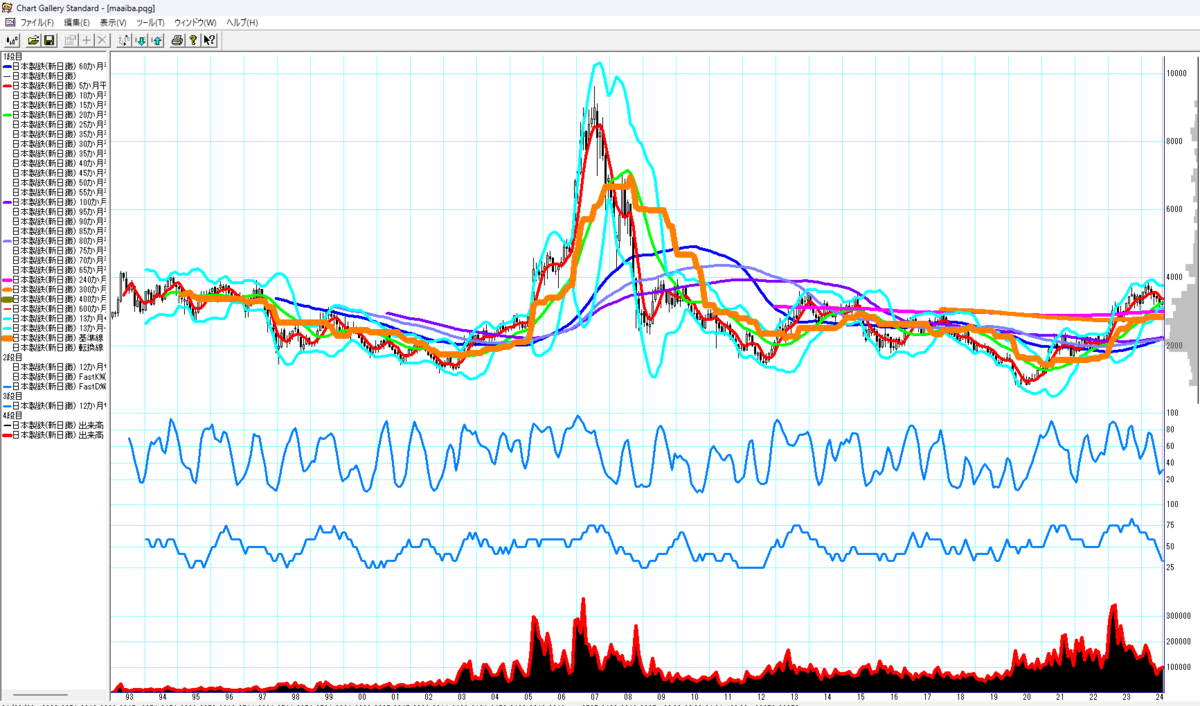Viewport: 1200px width, 706px height.
Task: Select the 3段目 section header
Action: (12, 396)
